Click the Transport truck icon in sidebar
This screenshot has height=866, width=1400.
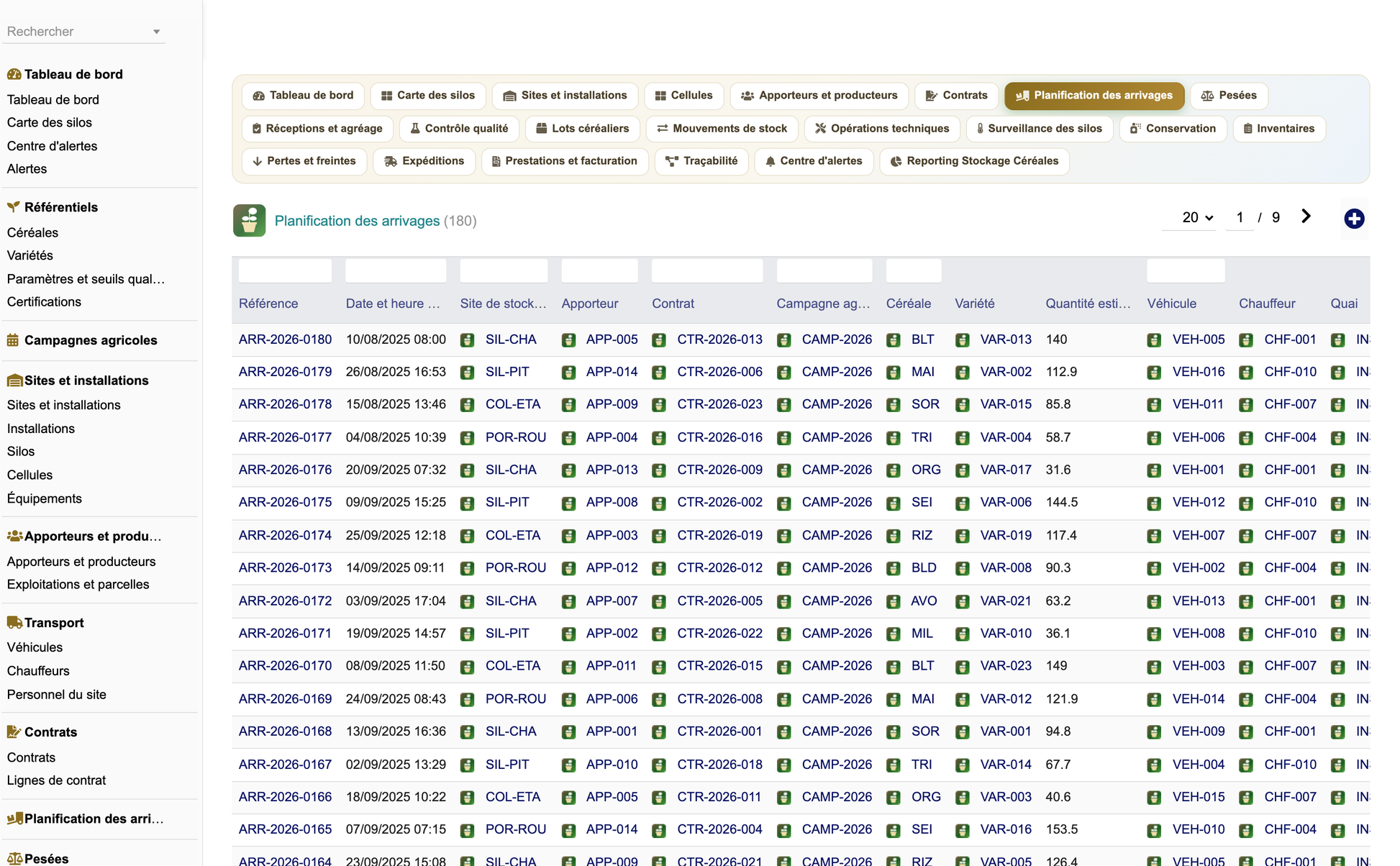pos(14,622)
